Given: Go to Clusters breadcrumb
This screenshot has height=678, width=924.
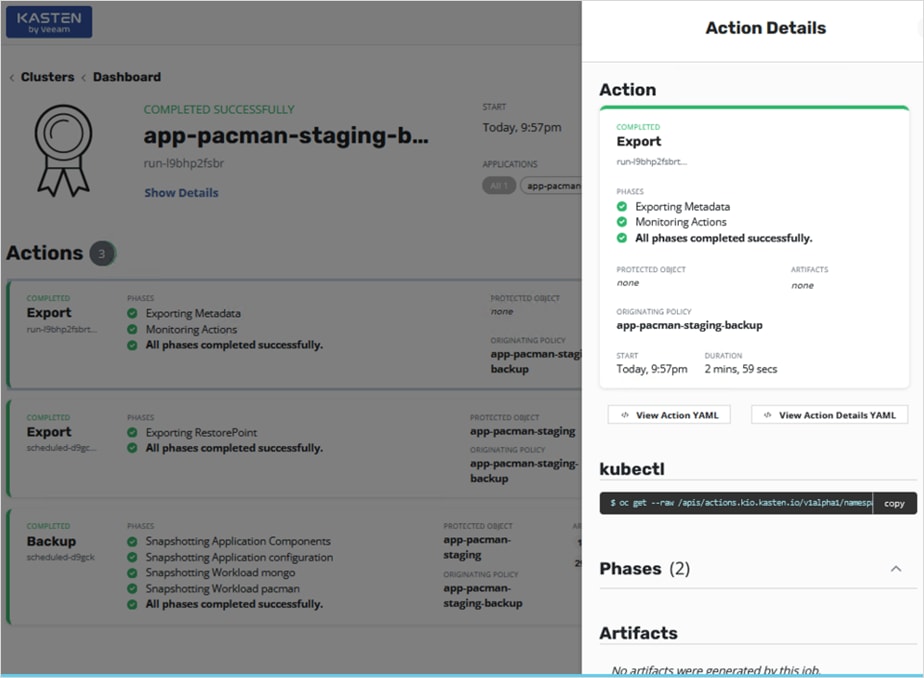Looking at the screenshot, I should [x=48, y=77].
